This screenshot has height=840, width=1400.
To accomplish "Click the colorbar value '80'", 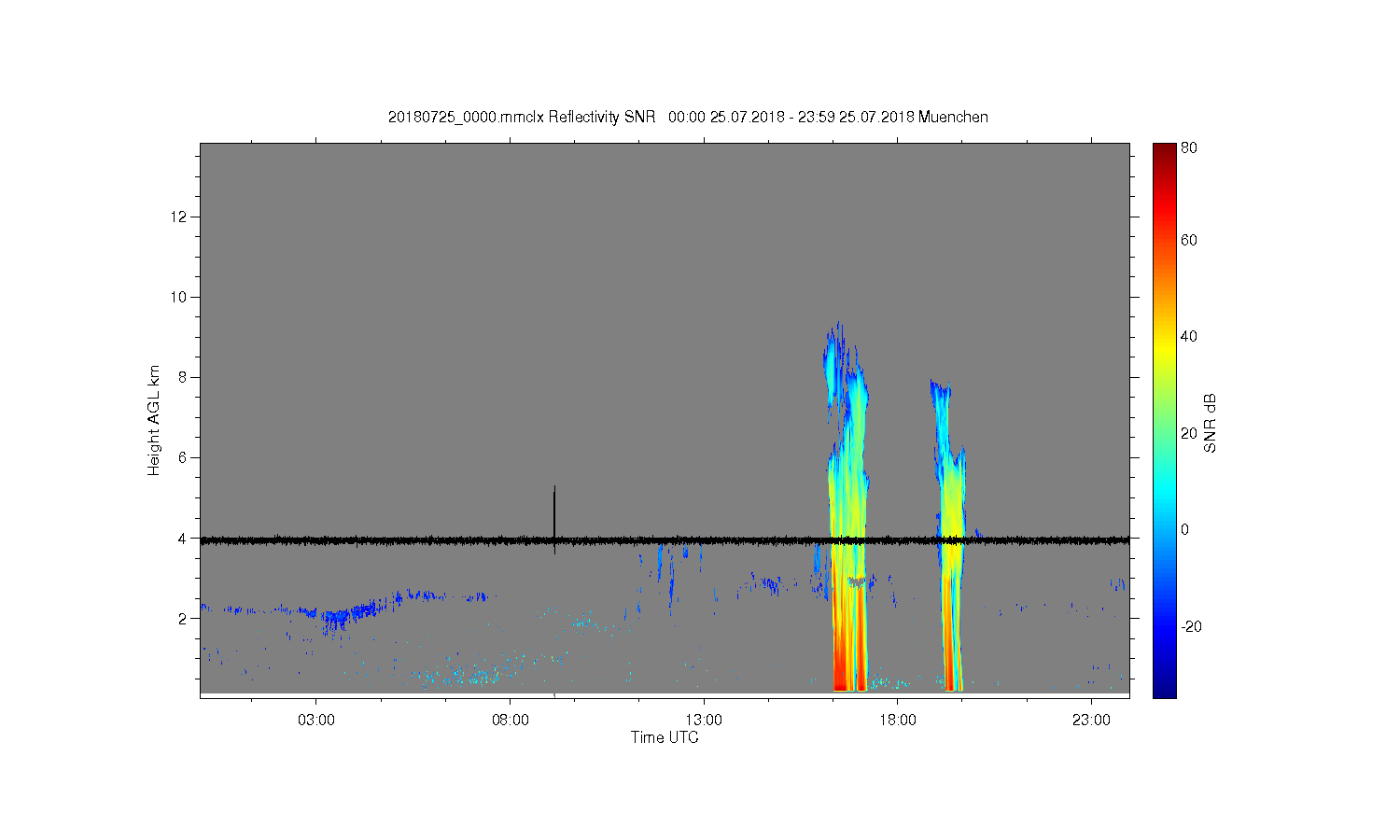I will point(1189,147).
